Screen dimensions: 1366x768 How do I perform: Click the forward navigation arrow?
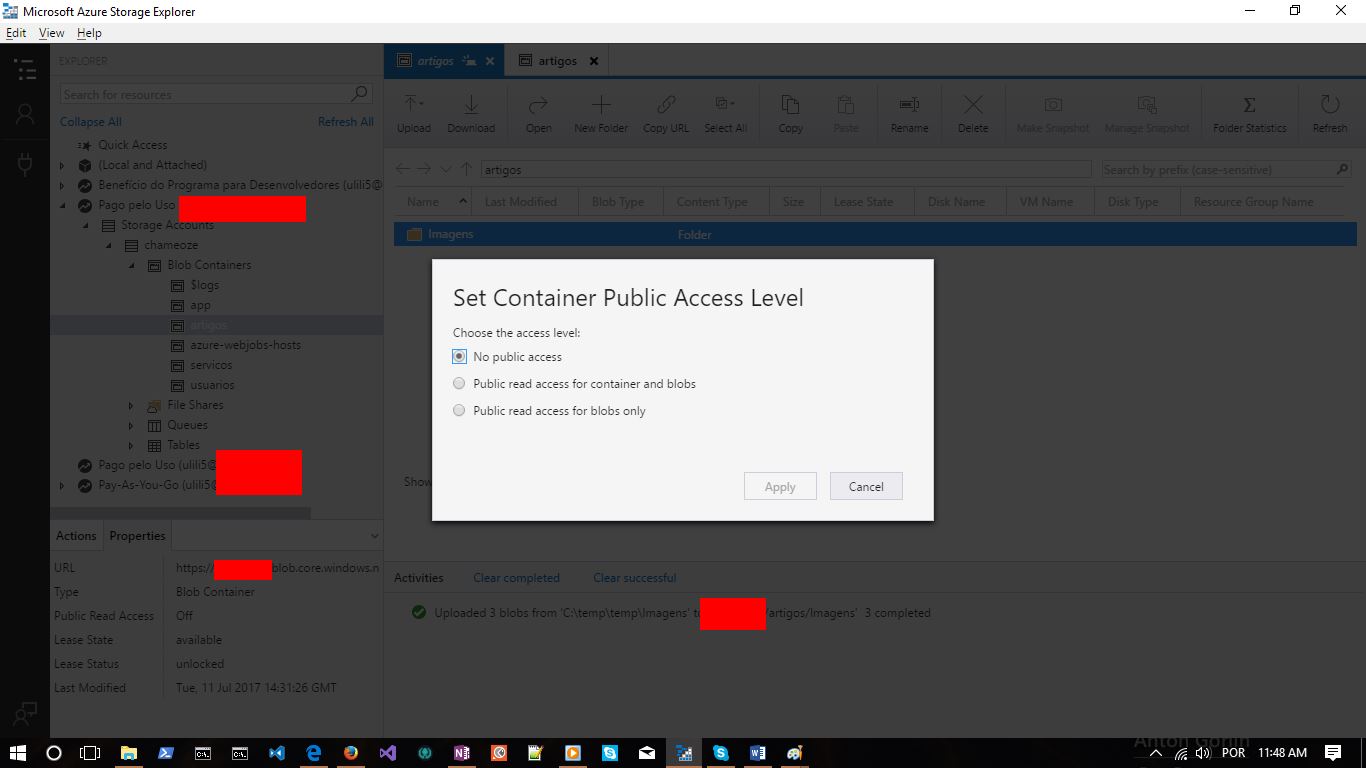point(424,170)
